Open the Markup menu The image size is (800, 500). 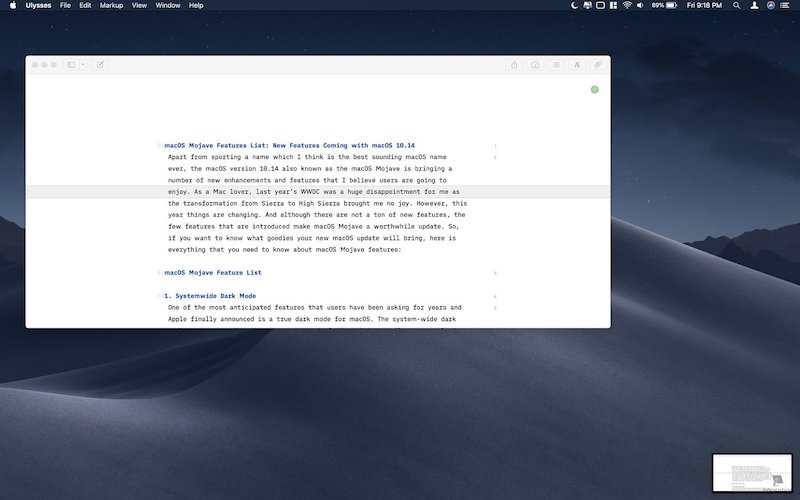111,5
